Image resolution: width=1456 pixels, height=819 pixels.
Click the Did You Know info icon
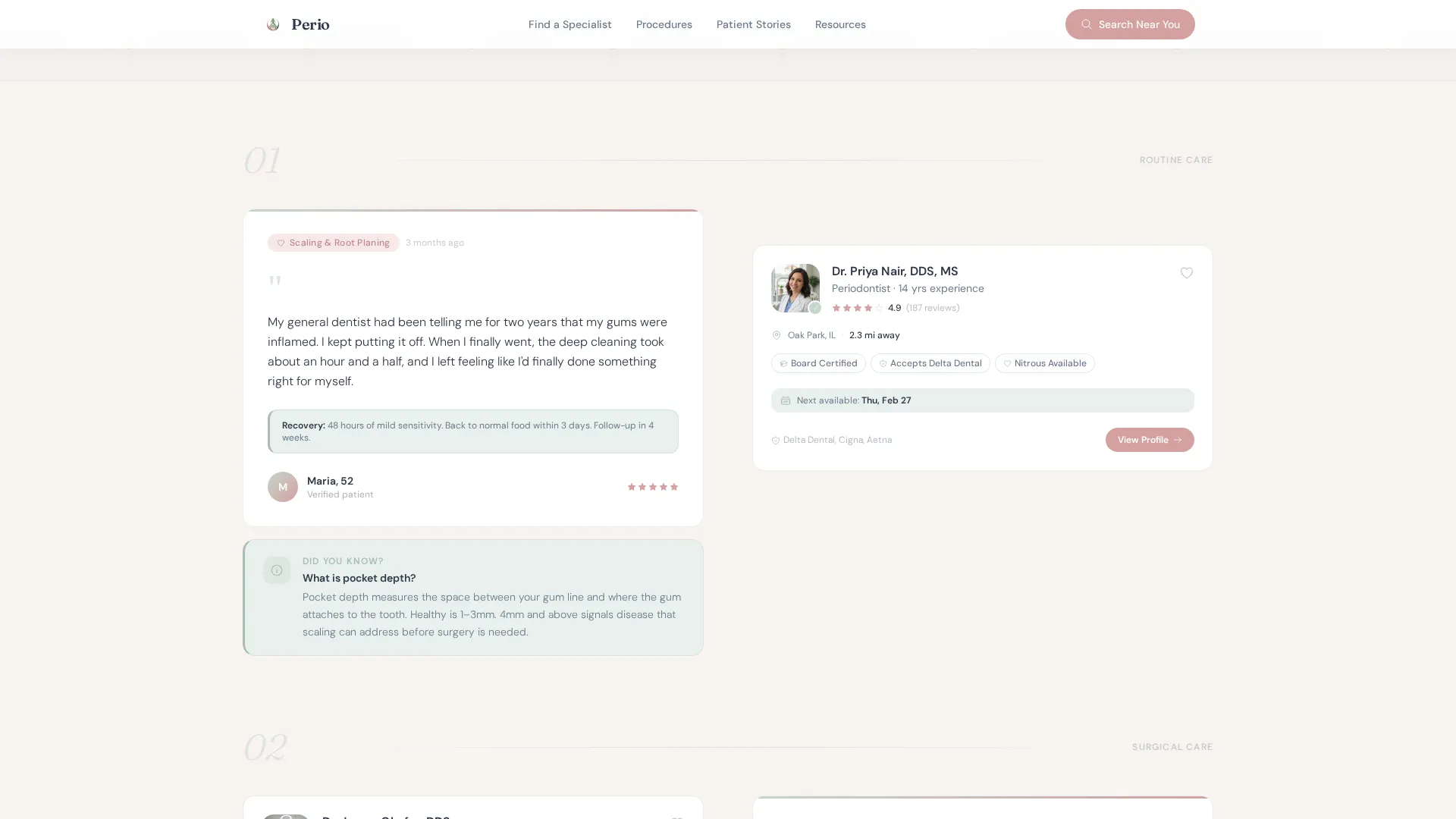click(277, 570)
